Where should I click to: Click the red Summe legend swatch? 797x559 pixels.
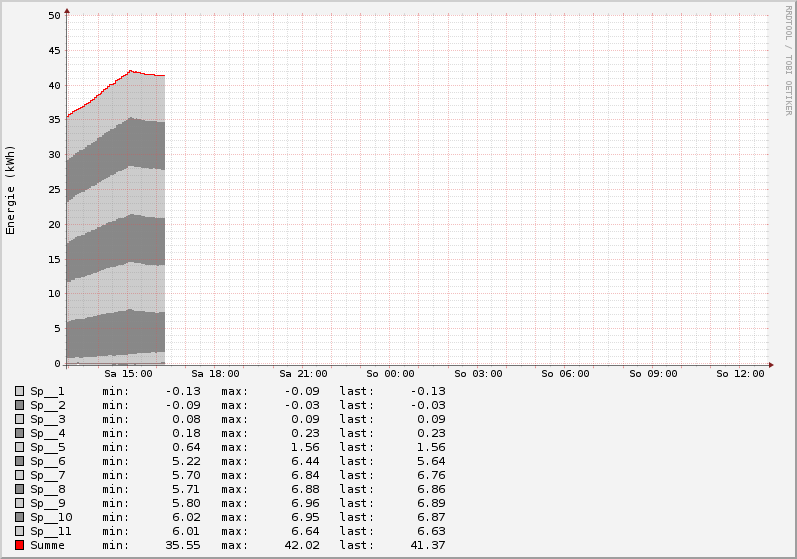[19, 545]
